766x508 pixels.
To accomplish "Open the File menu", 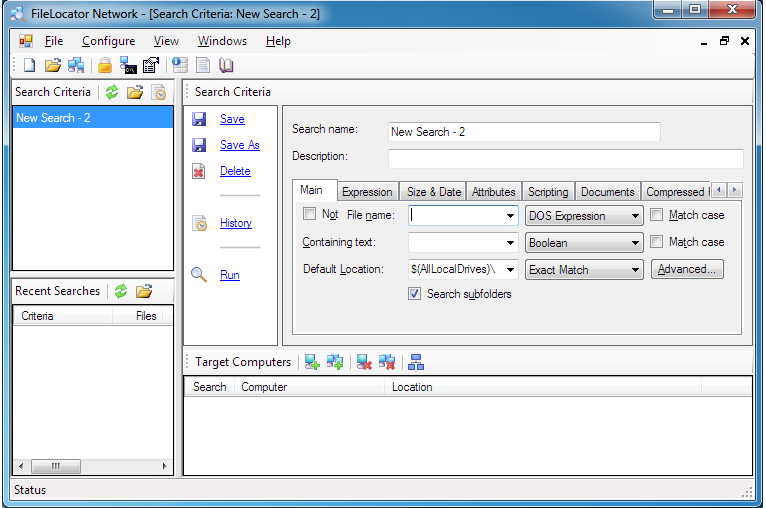I will pyautogui.click(x=54, y=41).
